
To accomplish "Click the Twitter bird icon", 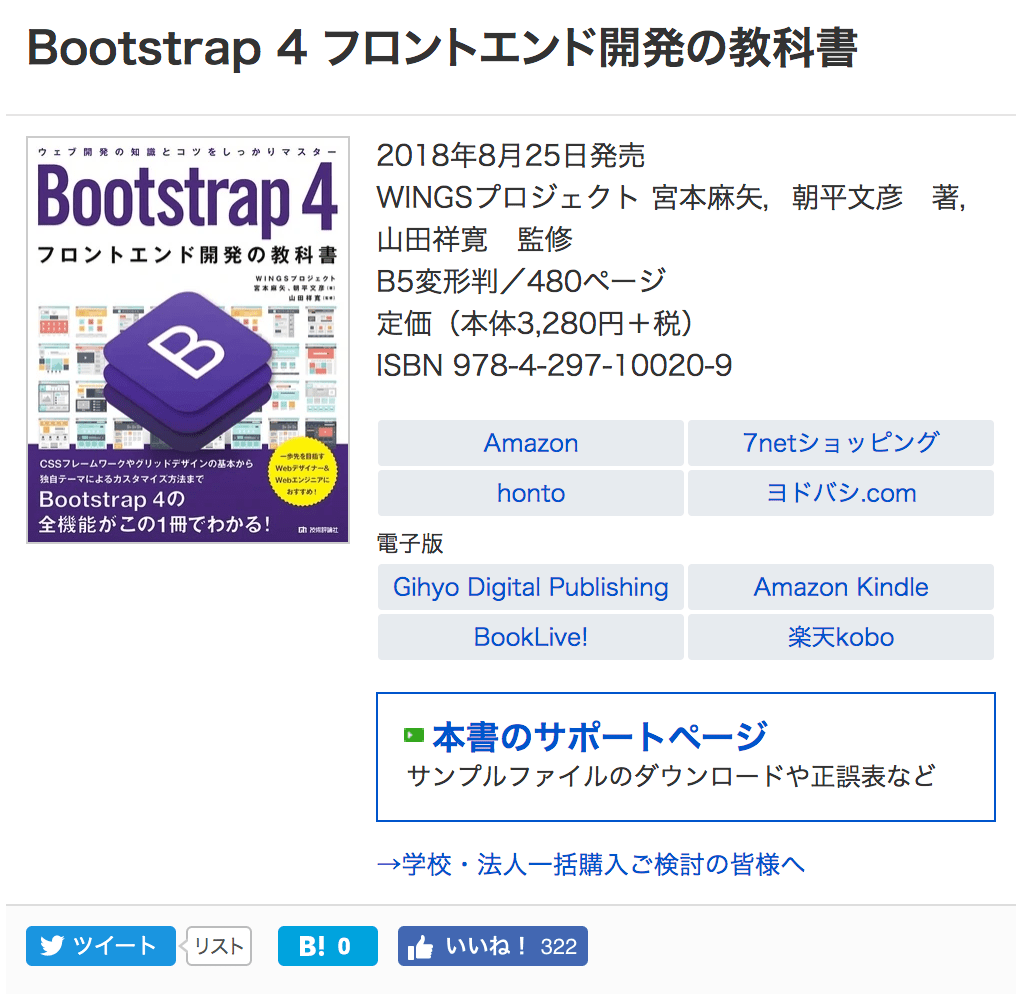I will tap(52, 946).
